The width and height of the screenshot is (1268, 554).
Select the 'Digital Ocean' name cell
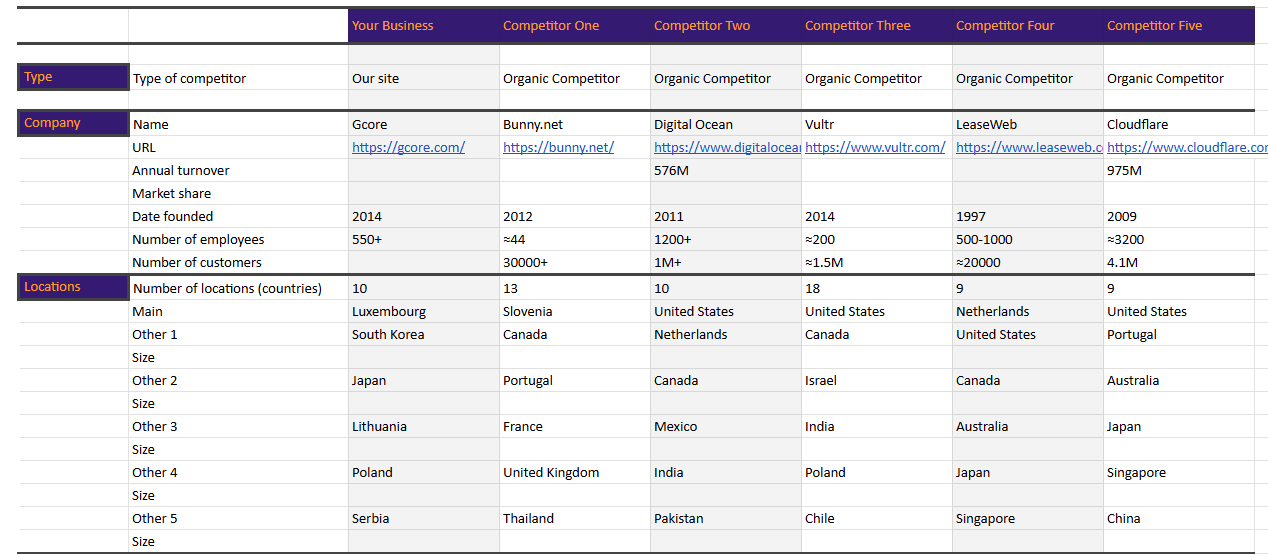pos(726,125)
